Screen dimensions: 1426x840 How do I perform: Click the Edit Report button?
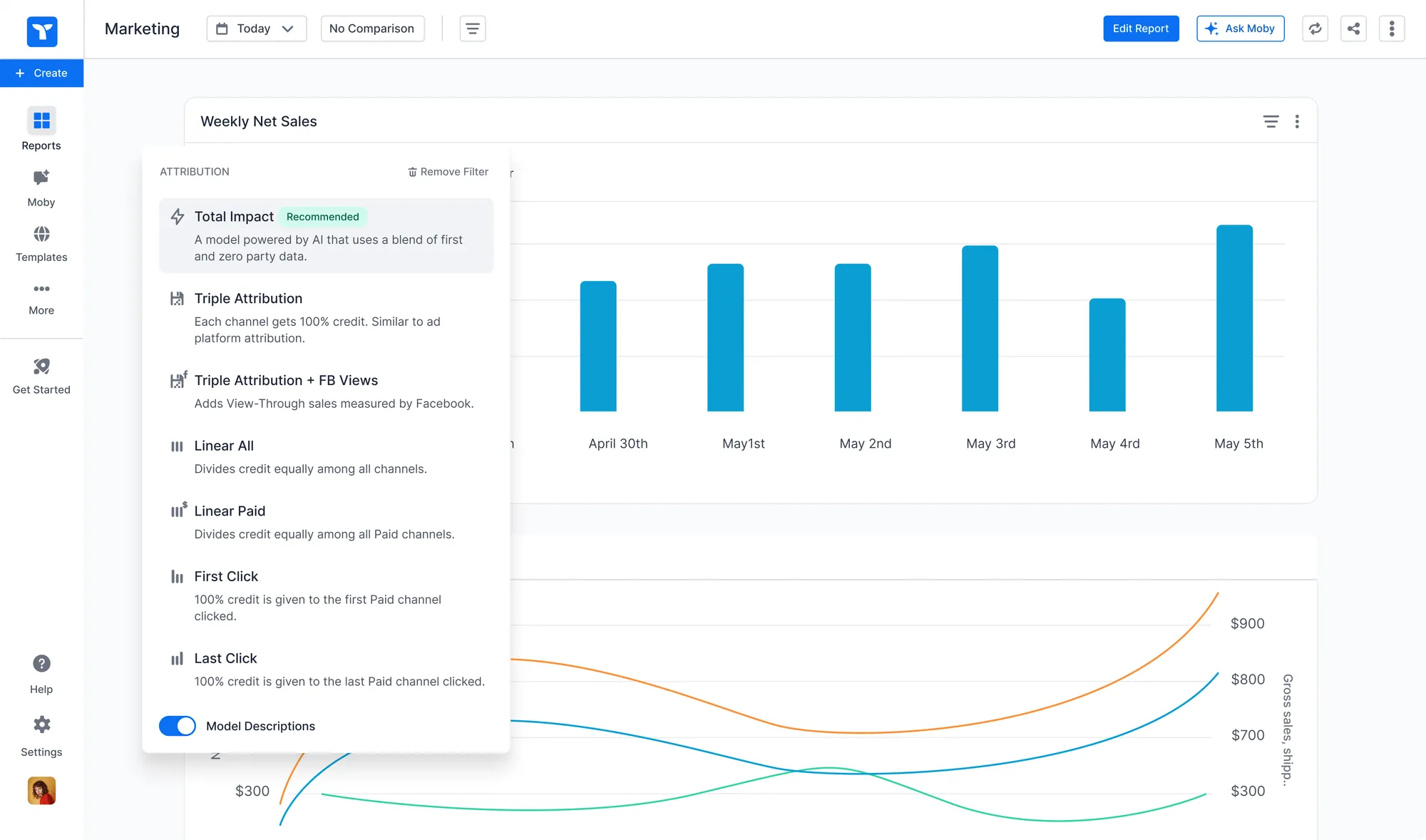tap(1140, 29)
